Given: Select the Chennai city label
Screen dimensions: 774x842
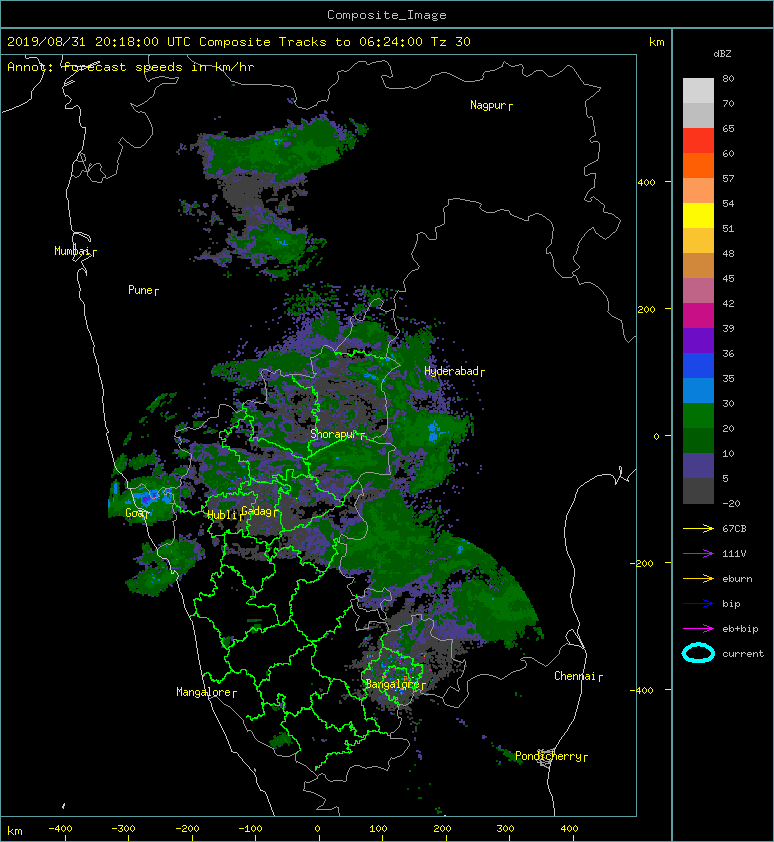Looking at the screenshot, I should pos(578,676).
